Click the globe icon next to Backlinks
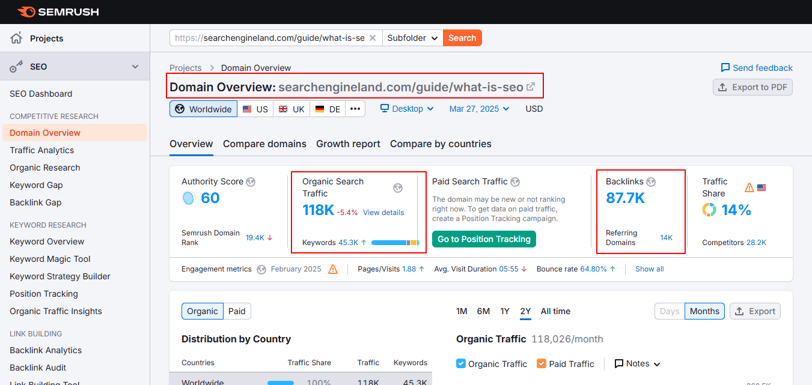Viewport: 812px width, 385px height. (651, 182)
